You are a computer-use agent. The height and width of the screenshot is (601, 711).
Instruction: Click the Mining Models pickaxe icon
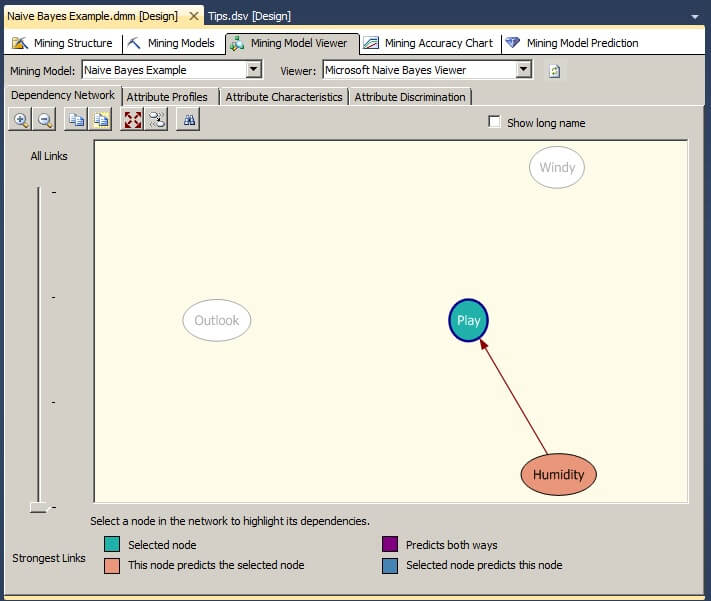pos(134,43)
